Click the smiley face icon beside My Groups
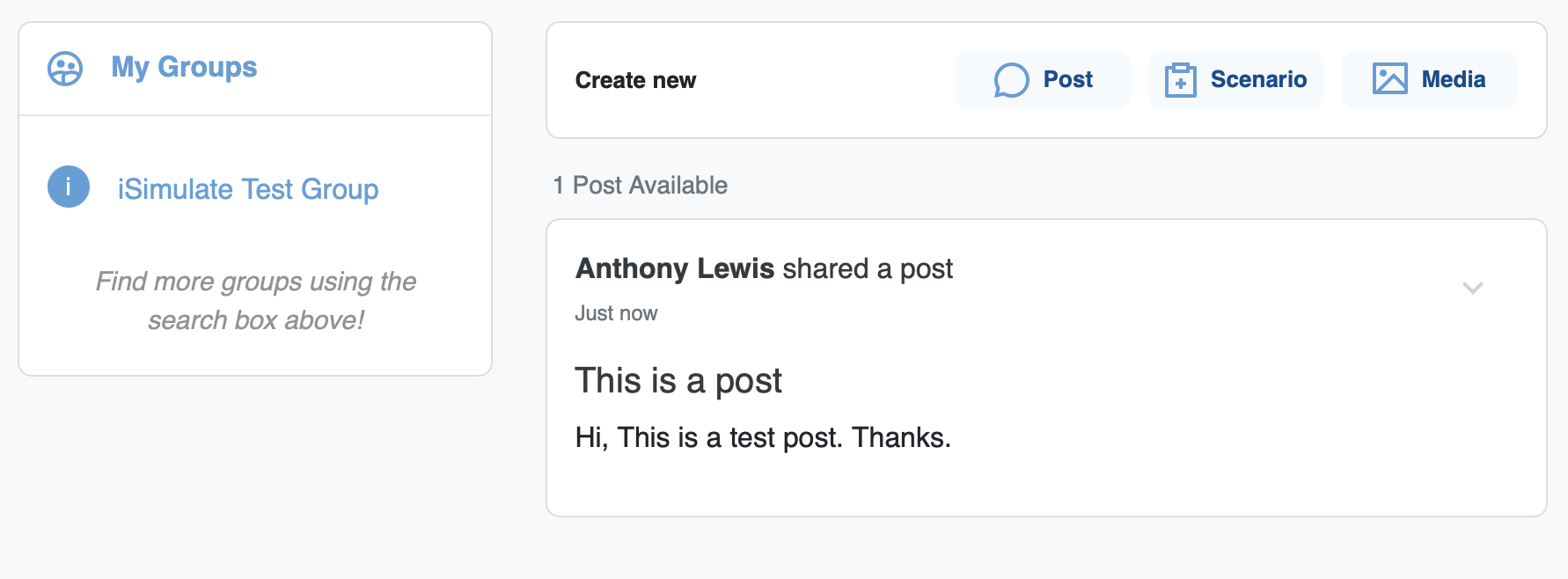Screen dimensions: 1568x579 [65, 67]
